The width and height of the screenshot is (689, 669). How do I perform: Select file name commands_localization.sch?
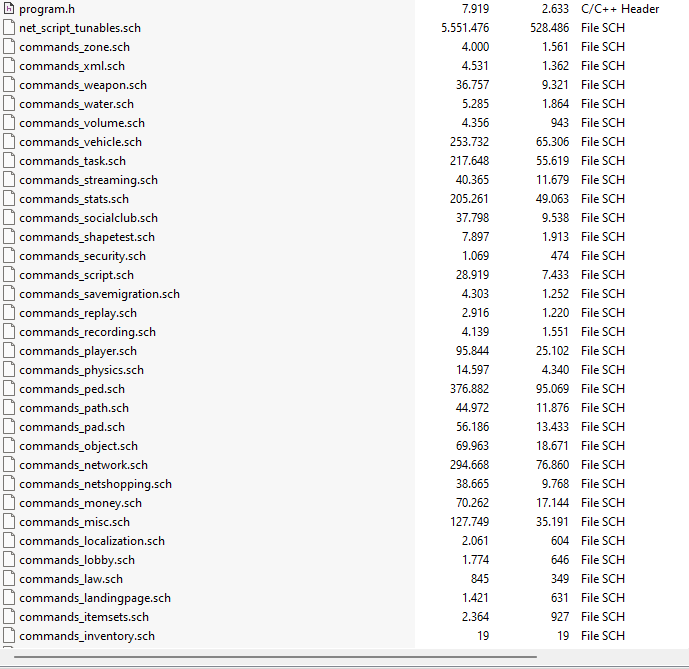point(92,541)
